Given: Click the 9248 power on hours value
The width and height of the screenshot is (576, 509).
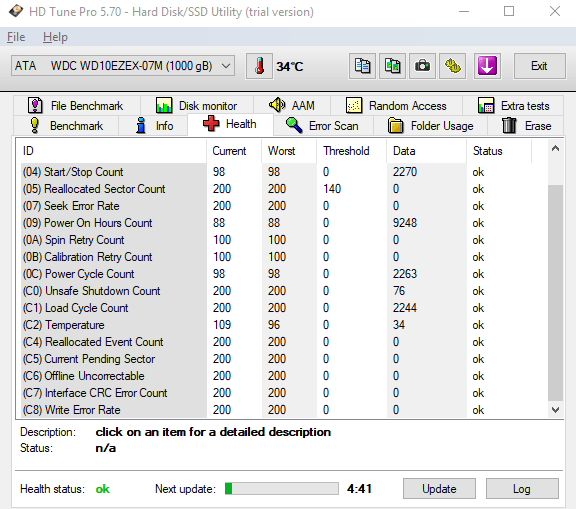Looking at the screenshot, I should [x=405, y=223].
